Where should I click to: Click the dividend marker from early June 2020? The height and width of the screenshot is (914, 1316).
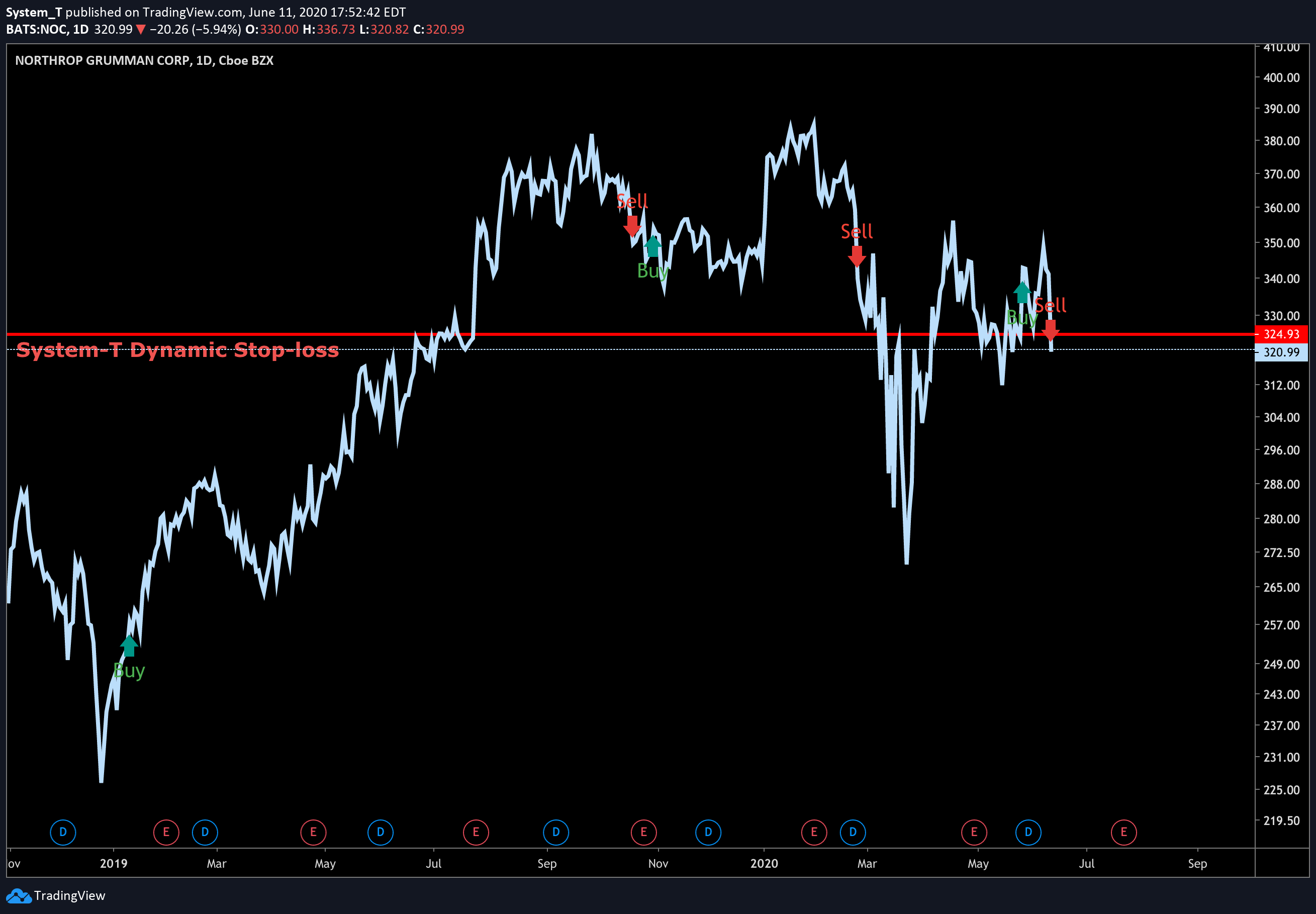[1028, 832]
